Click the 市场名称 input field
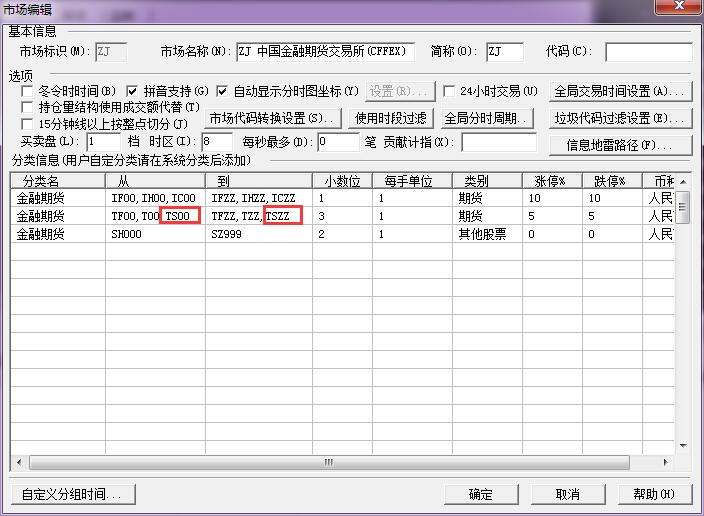Screen dimensions: 704x516 (x=340, y=52)
